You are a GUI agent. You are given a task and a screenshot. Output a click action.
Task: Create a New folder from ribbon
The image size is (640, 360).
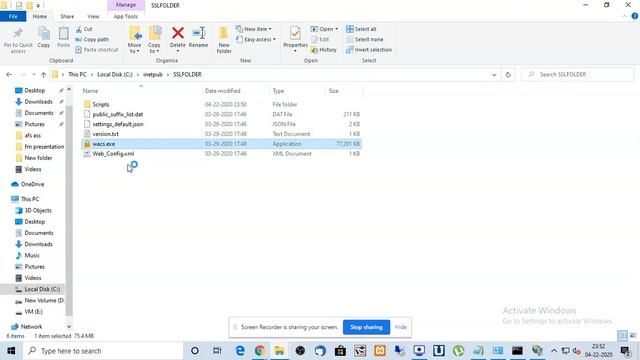click(x=224, y=40)
